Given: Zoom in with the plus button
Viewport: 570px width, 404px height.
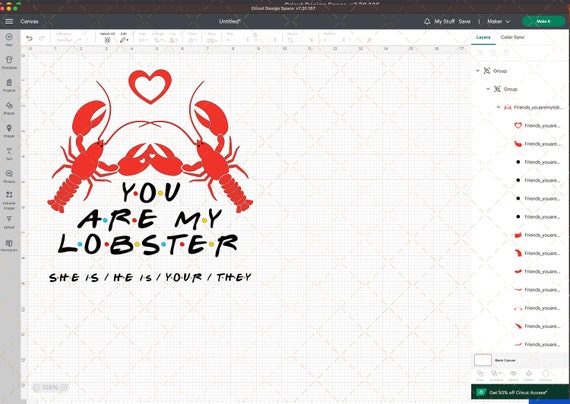Looking at the screenshot, I should (x=64, y=387).
